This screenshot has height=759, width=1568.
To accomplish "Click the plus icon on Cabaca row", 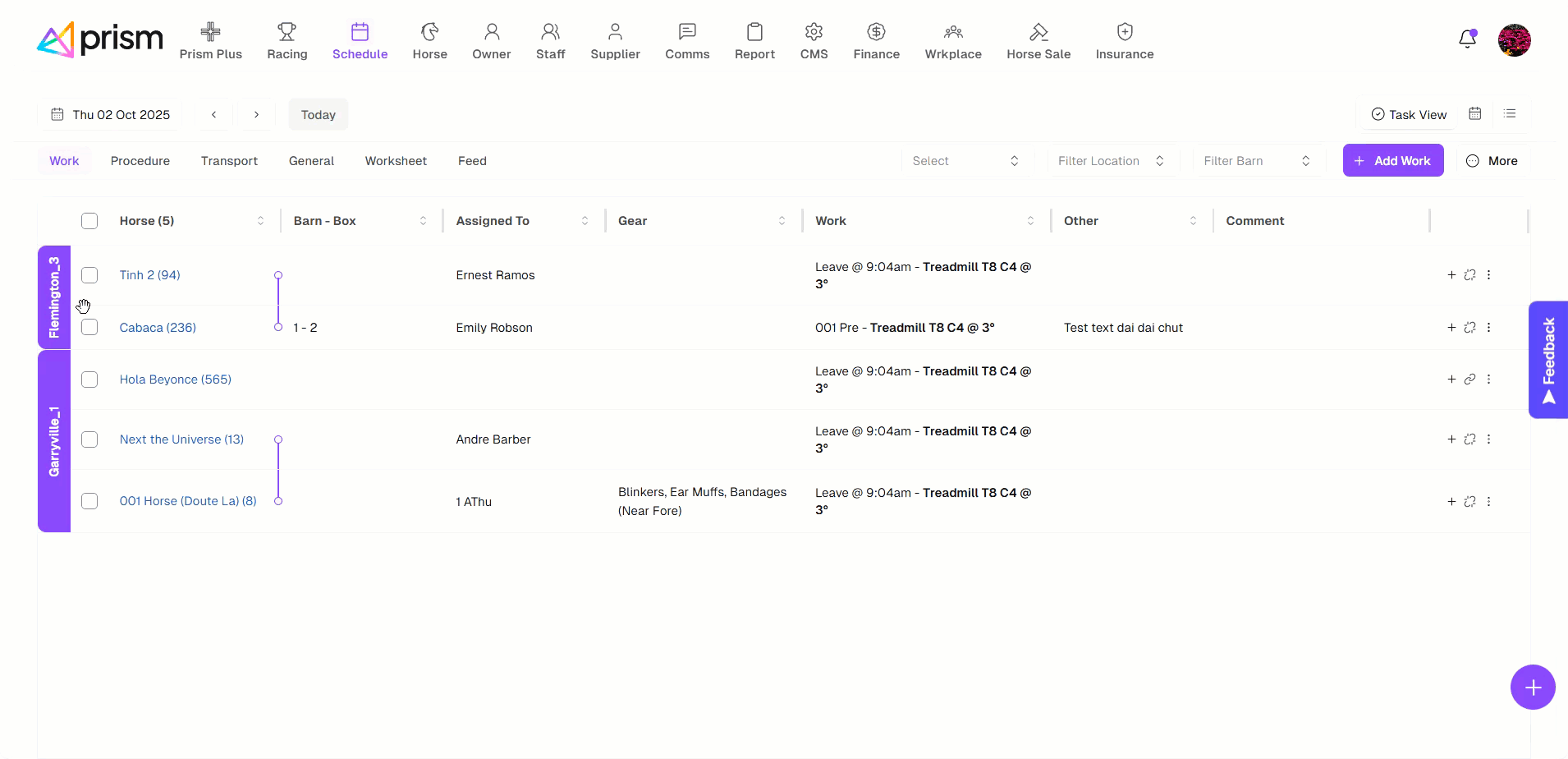I will point(1451,328).
